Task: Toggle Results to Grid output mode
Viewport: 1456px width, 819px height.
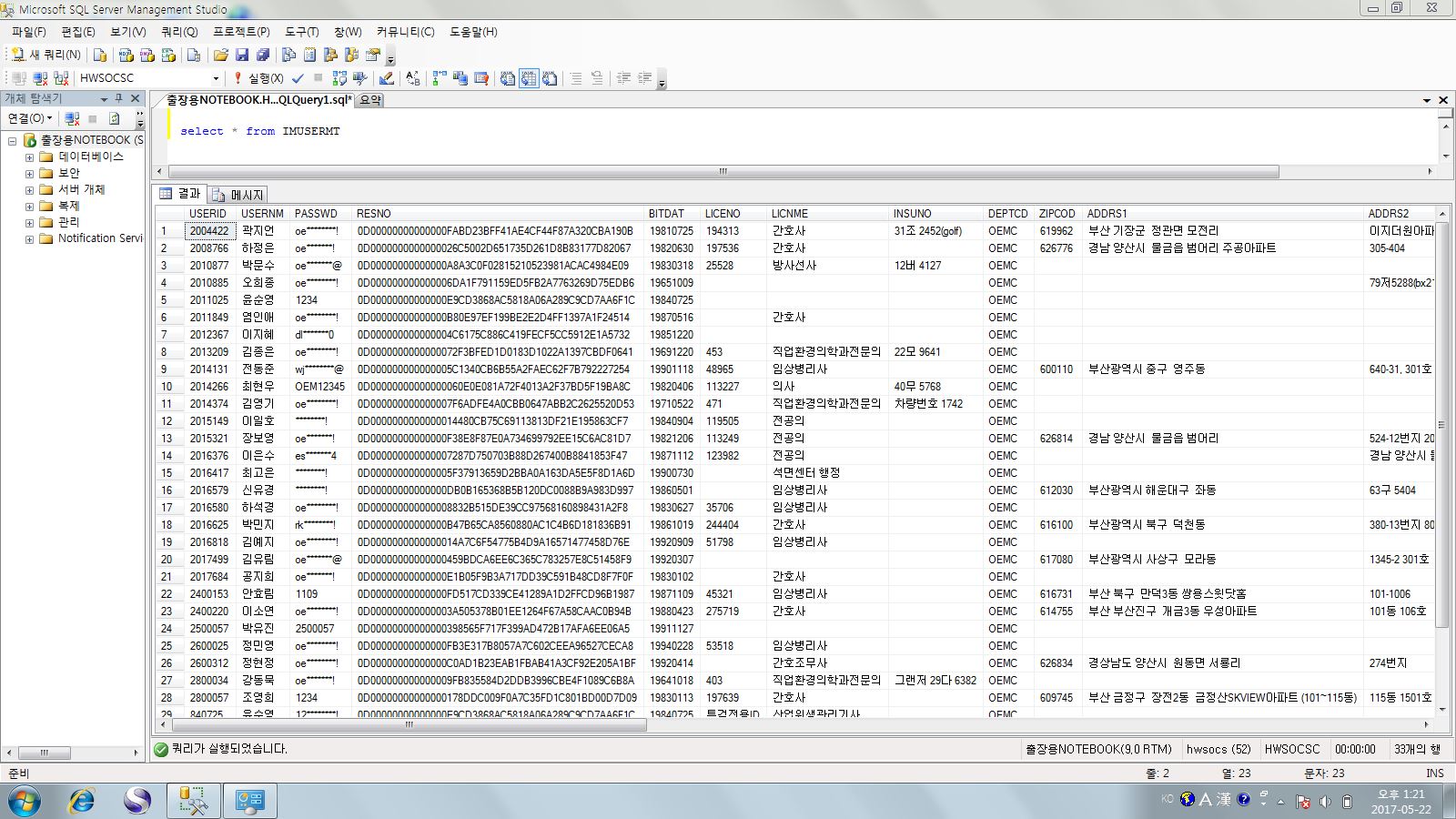Action: [529, 78]
